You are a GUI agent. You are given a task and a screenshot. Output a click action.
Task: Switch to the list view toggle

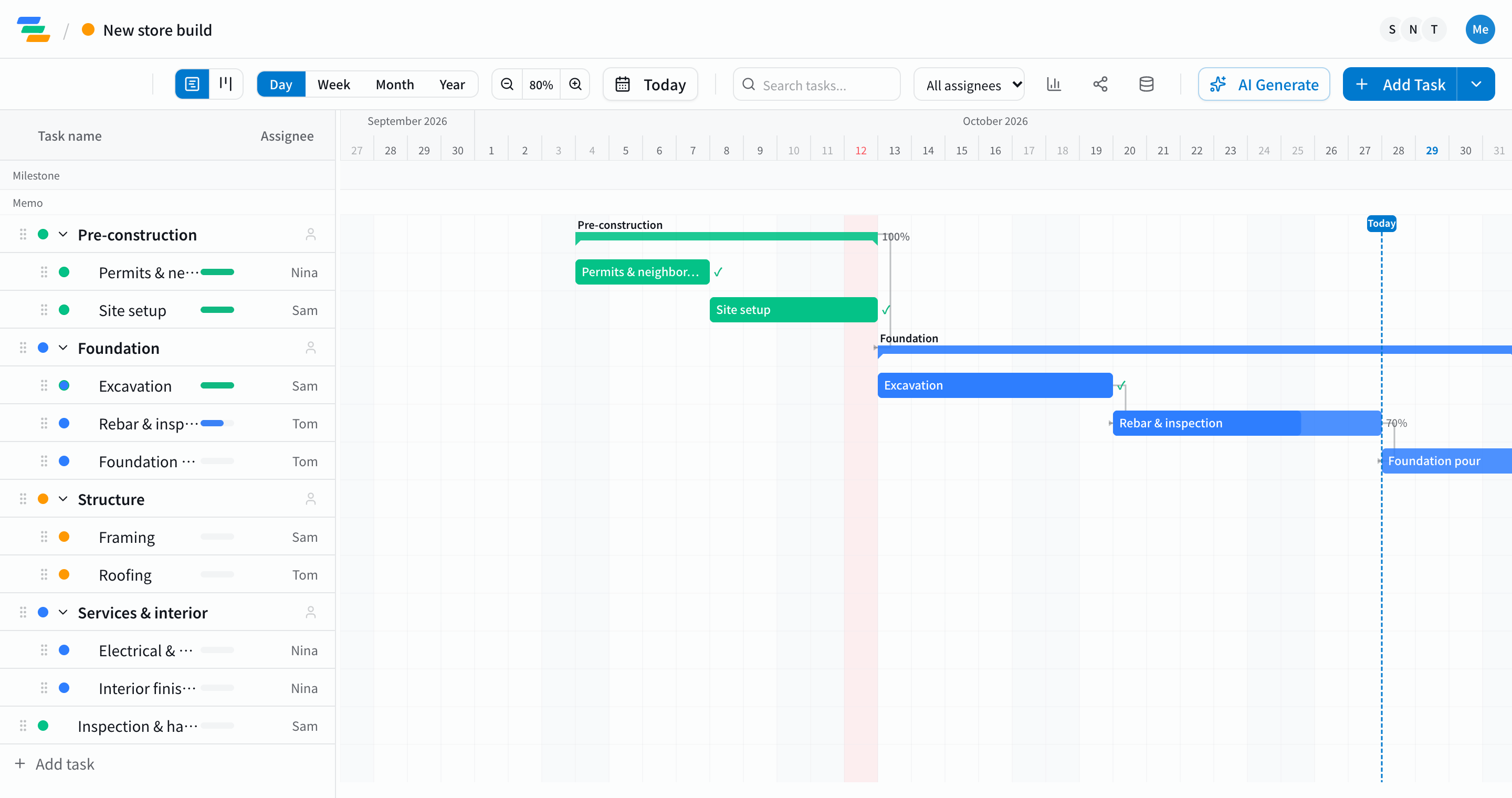[192, 85]
